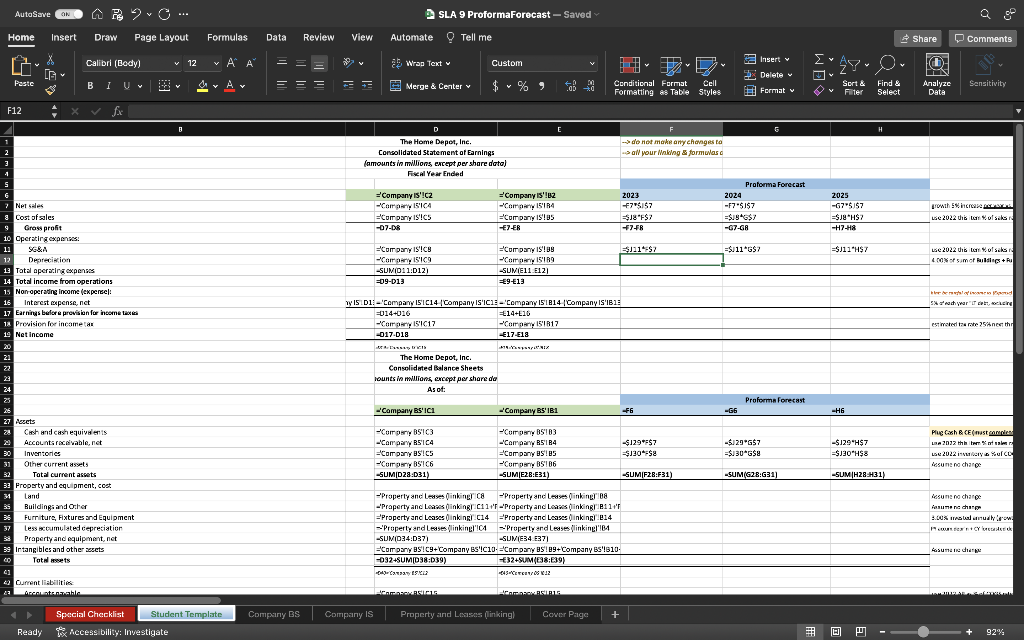This screenshot has width=1024, height=640.
Task: Open the Page Layout tab
Action: [x=161, y=37]
